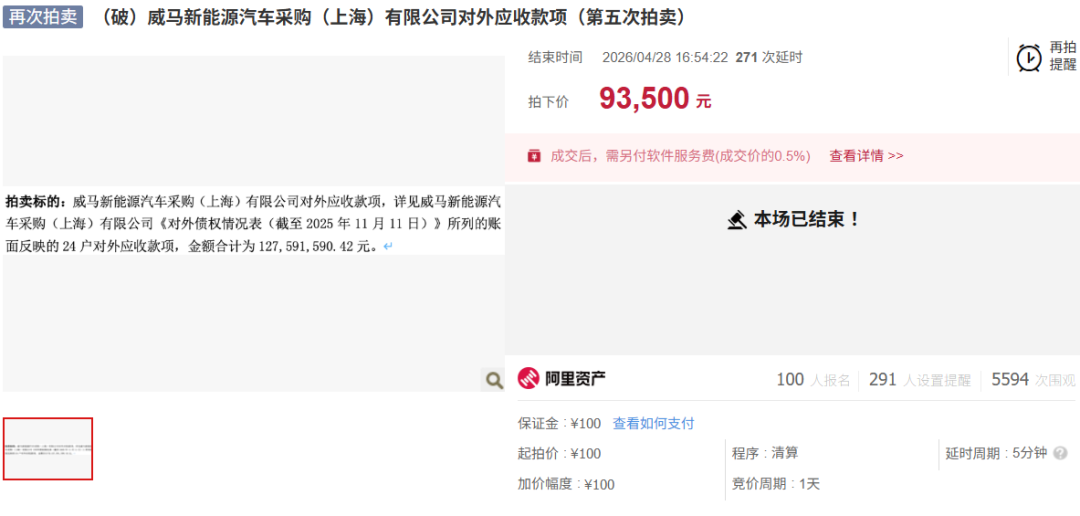Click the 93,500 元 final price
Viewport: 1080px width, 516px height.
(655, 99)
